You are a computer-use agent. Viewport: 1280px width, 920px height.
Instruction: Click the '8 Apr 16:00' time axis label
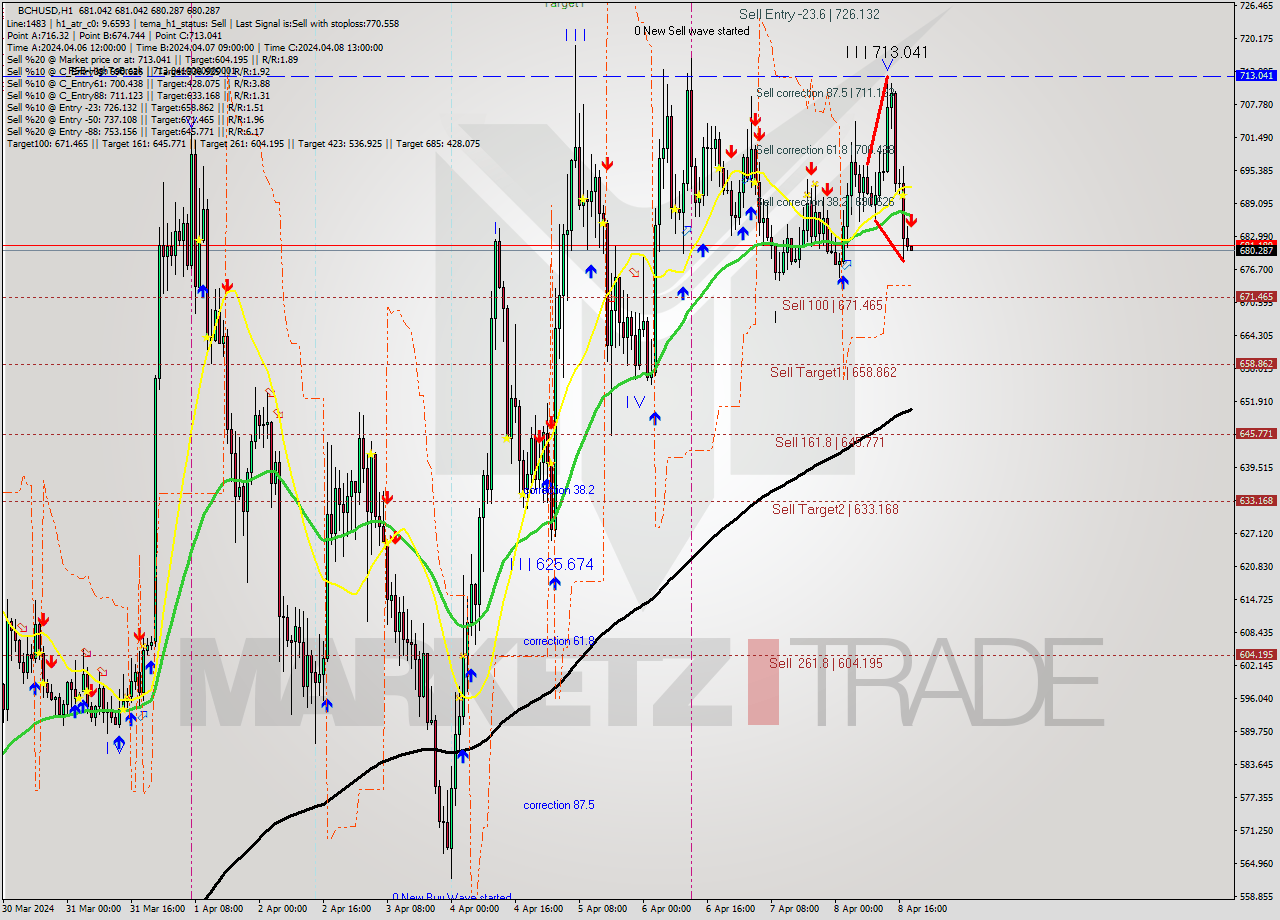click(x=922, y=909)
